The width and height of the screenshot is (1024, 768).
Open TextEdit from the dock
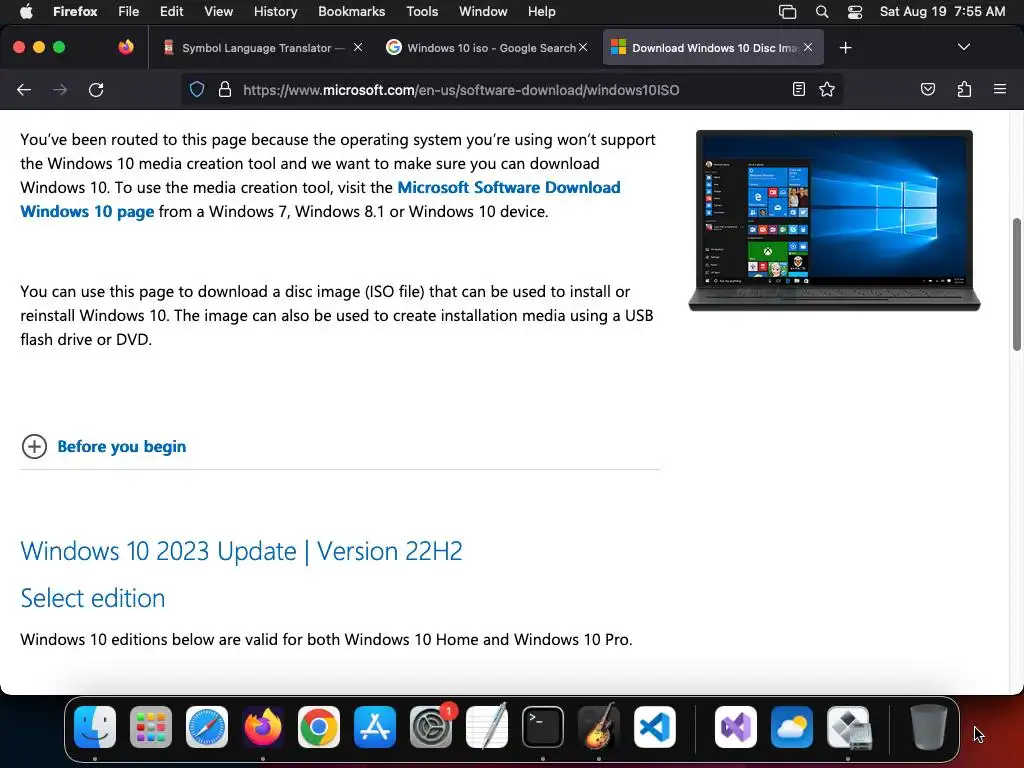coord(487,727)
